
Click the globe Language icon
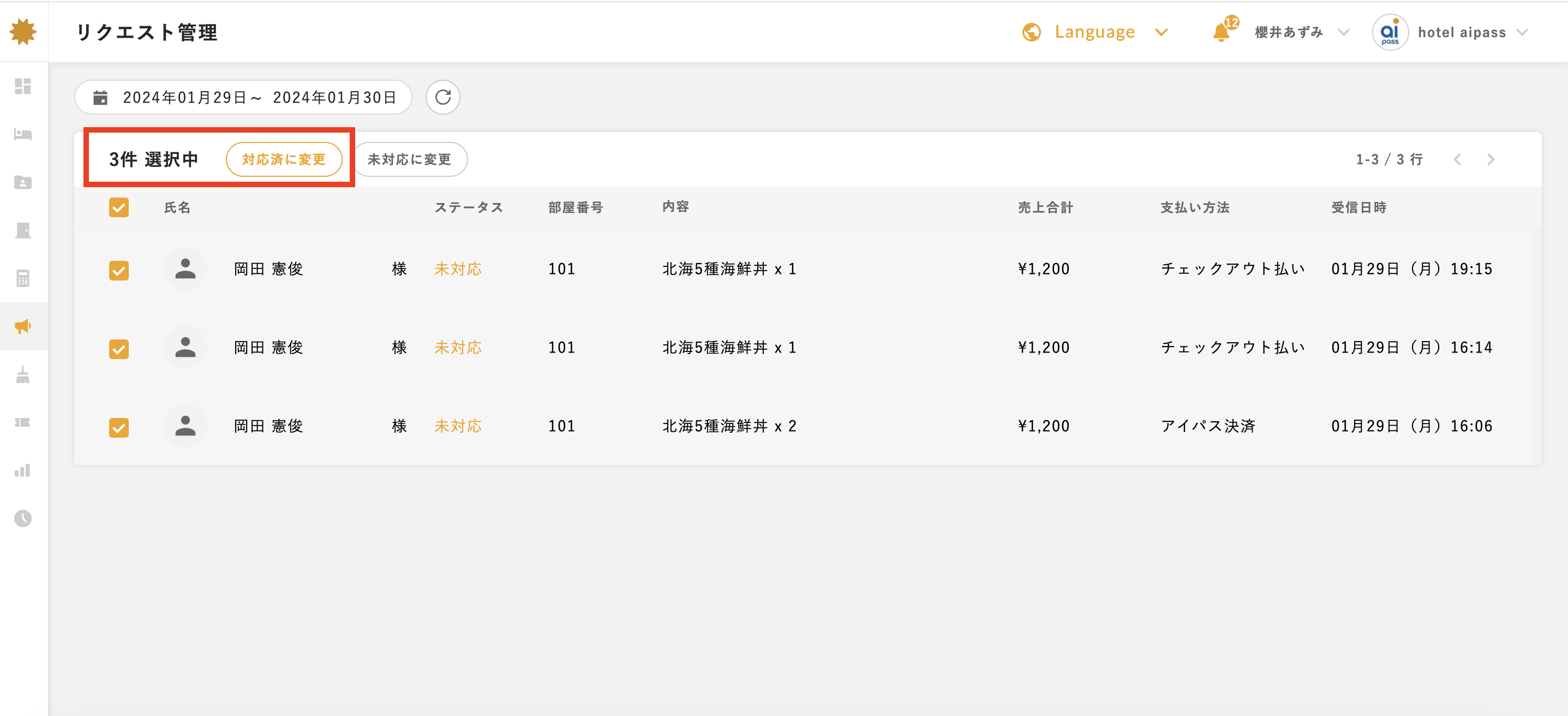pyautogui.click(x=1031, y=32)
